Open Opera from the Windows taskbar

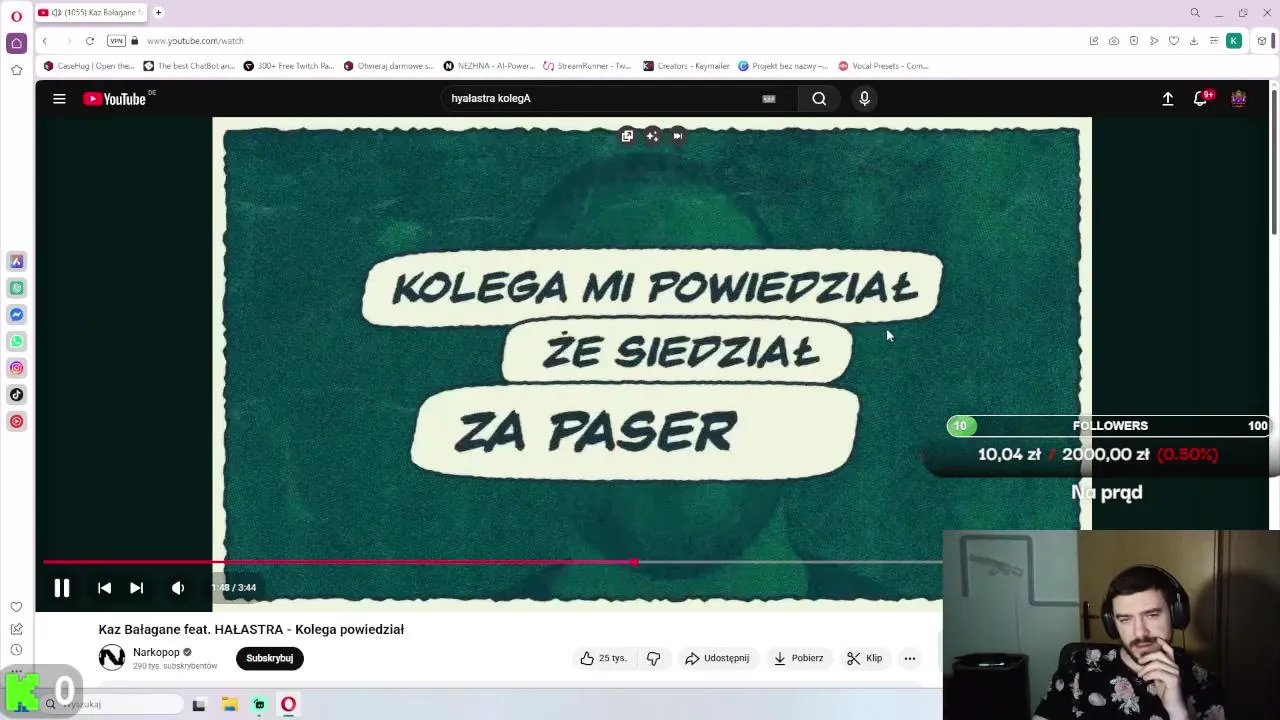coord(288,705)
